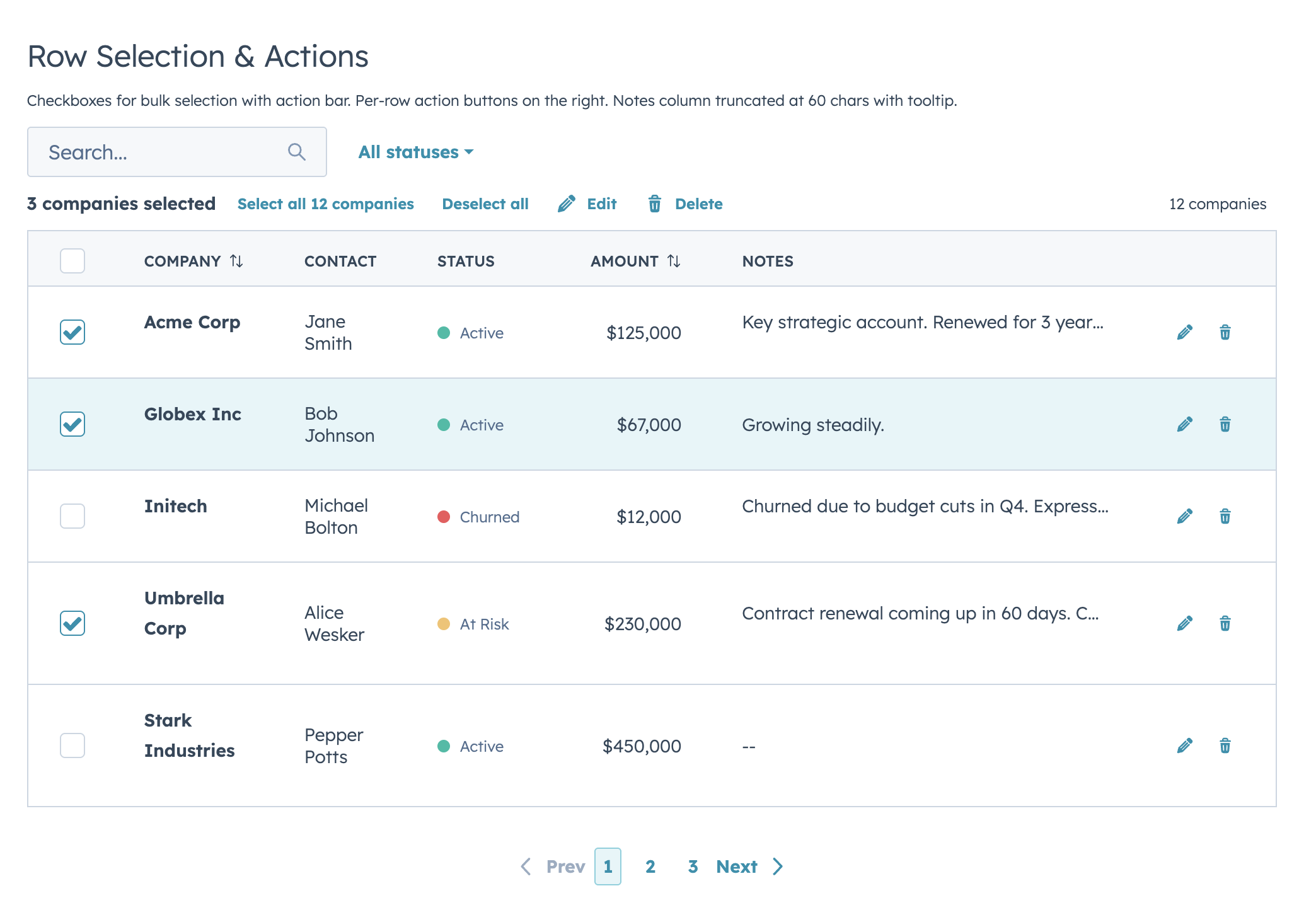Sort by Amount column arrows icon
1316x915 pixels.
click(674, 261)
